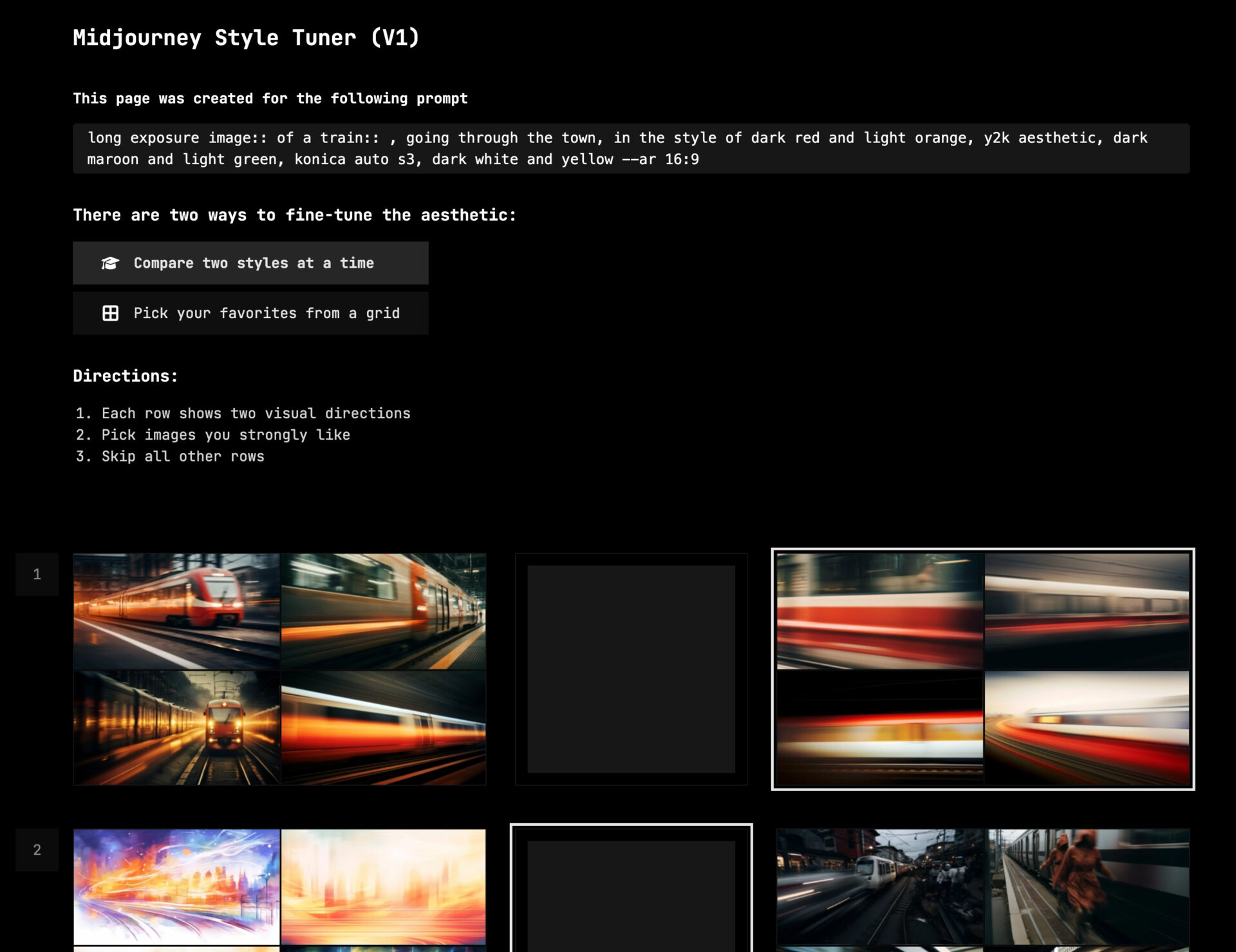This screenshot has height=952, width=1236.
Task: Choose row 1 right blurred train set
Action: [x=982, y=669]
